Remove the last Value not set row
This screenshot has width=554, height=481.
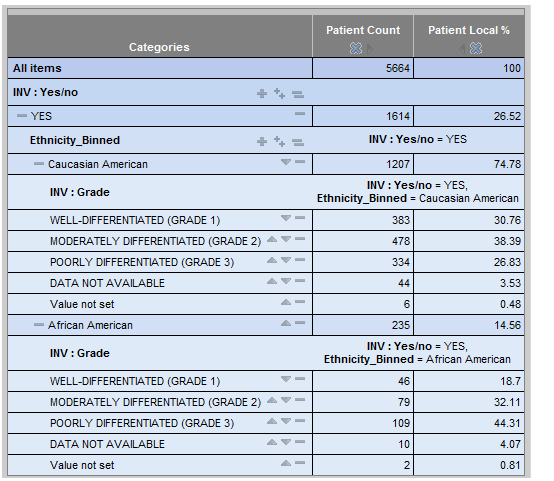click(x=300, y=463)
